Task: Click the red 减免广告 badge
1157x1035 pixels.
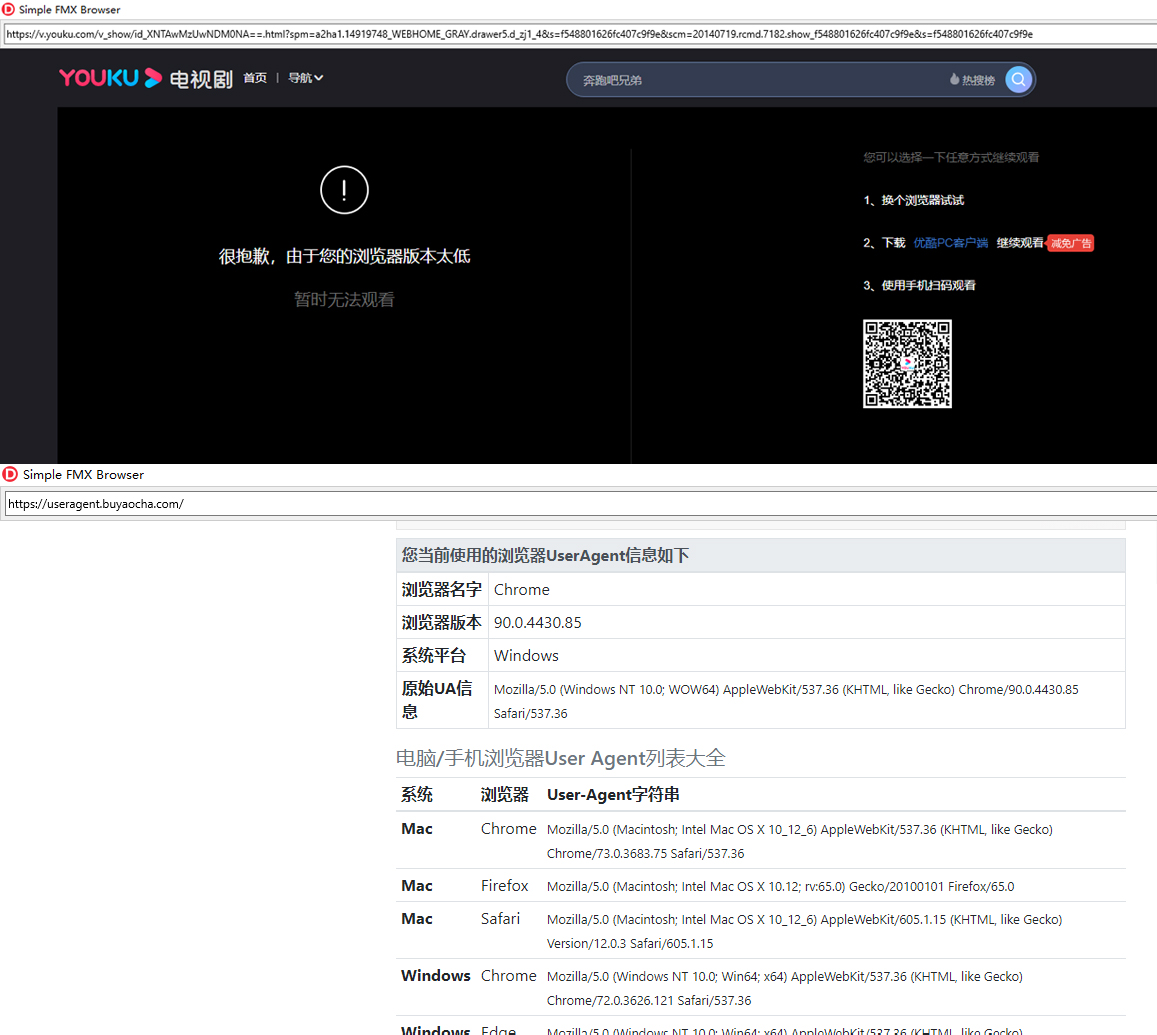Action: (x=1071, y=243)
